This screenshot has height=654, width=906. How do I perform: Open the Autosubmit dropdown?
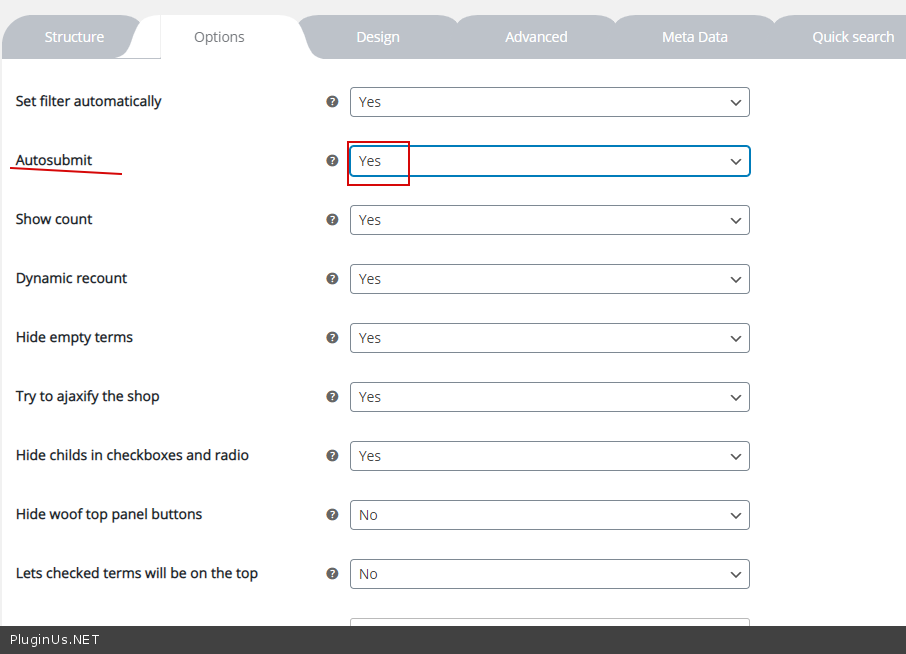tap(549, 161)
